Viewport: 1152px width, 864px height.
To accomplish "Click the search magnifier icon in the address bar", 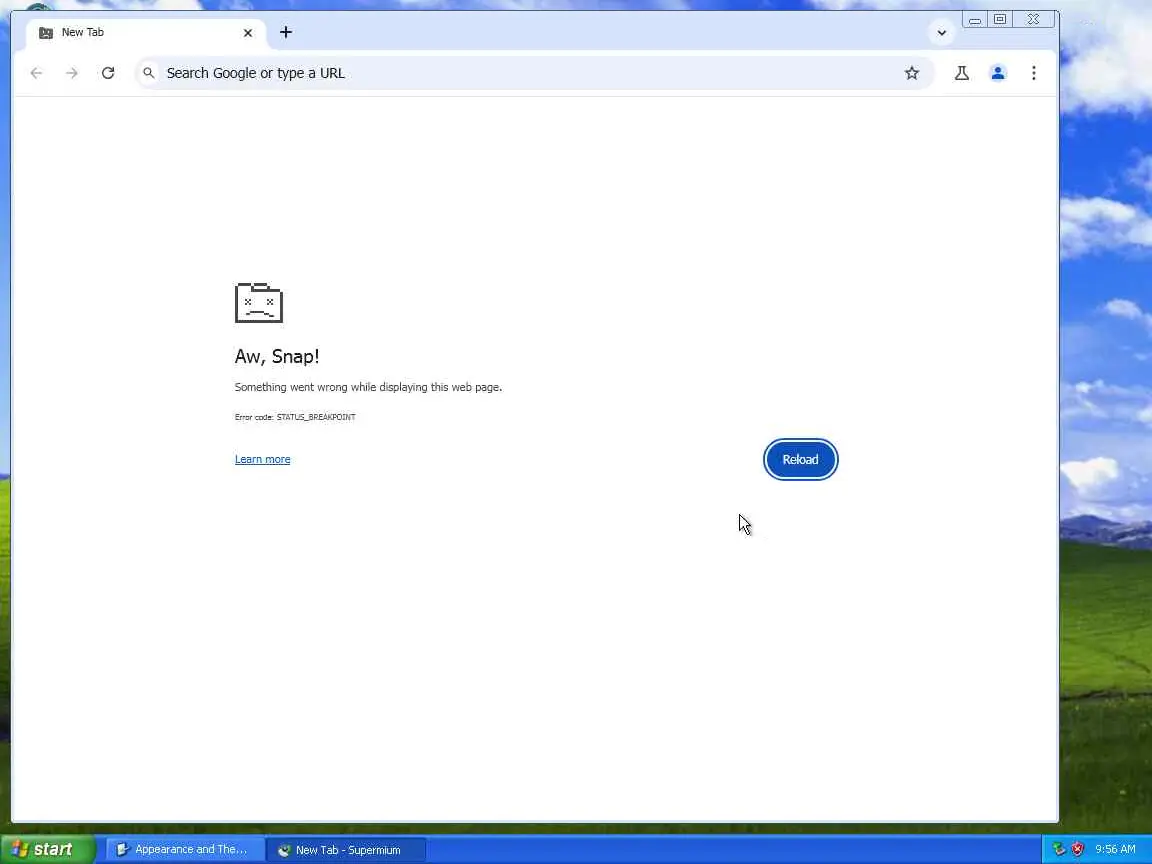I will coord(148,73).
